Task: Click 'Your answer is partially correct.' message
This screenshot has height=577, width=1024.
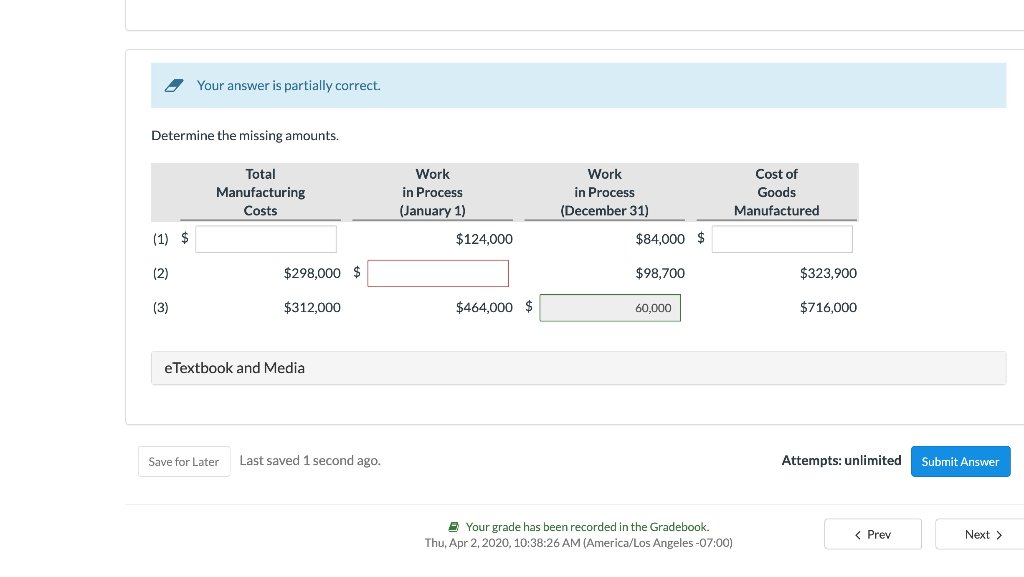Action: 289,86
